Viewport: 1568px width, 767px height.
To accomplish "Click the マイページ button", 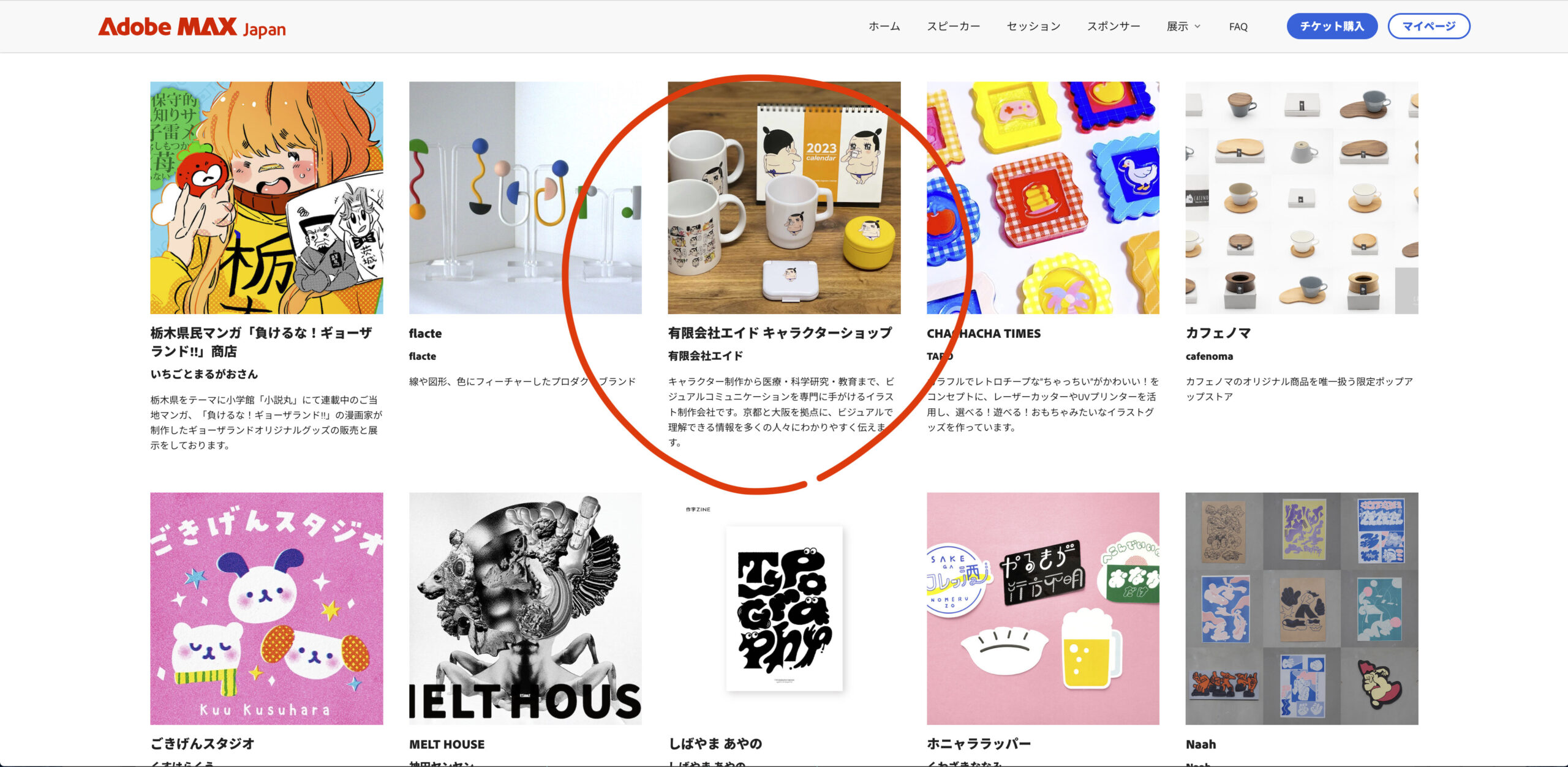I will point(1428,26).
